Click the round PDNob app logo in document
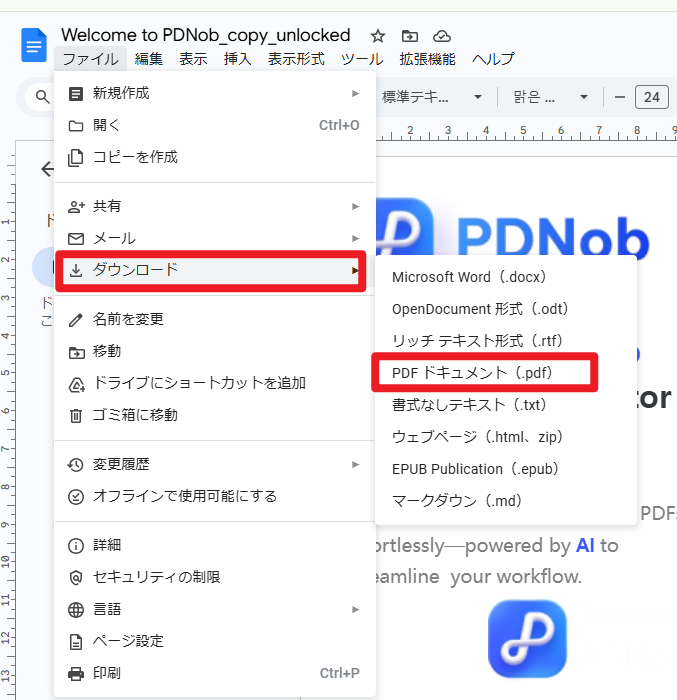The height and width of the screenshot is (700, 677). [527, 639]
